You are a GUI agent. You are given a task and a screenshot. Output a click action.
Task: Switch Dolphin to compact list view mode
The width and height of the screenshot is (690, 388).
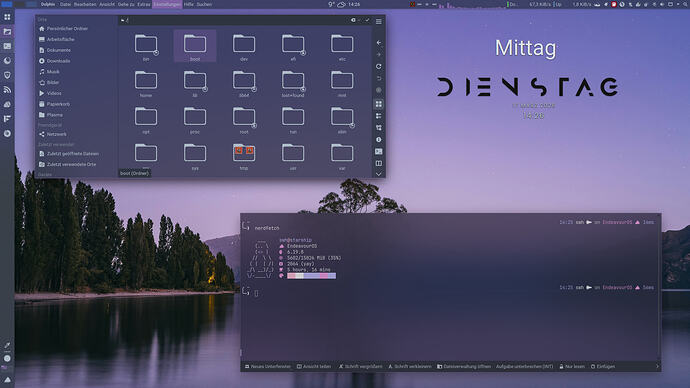[378, 116]
